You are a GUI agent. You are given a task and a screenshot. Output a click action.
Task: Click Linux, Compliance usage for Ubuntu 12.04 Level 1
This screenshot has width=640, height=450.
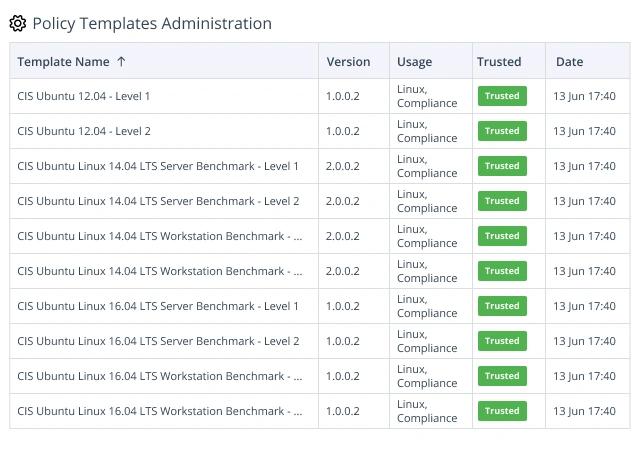click(x=427, y=96)
